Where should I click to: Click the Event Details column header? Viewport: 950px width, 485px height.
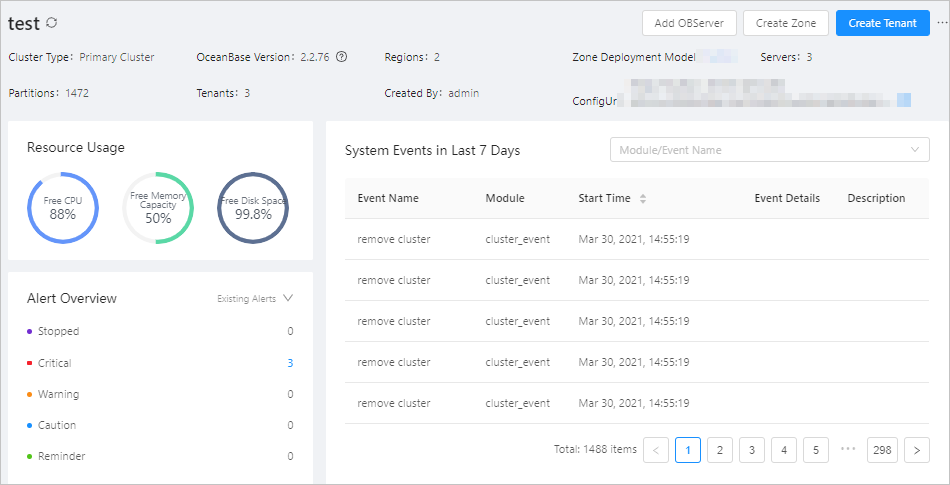(787, 198)
